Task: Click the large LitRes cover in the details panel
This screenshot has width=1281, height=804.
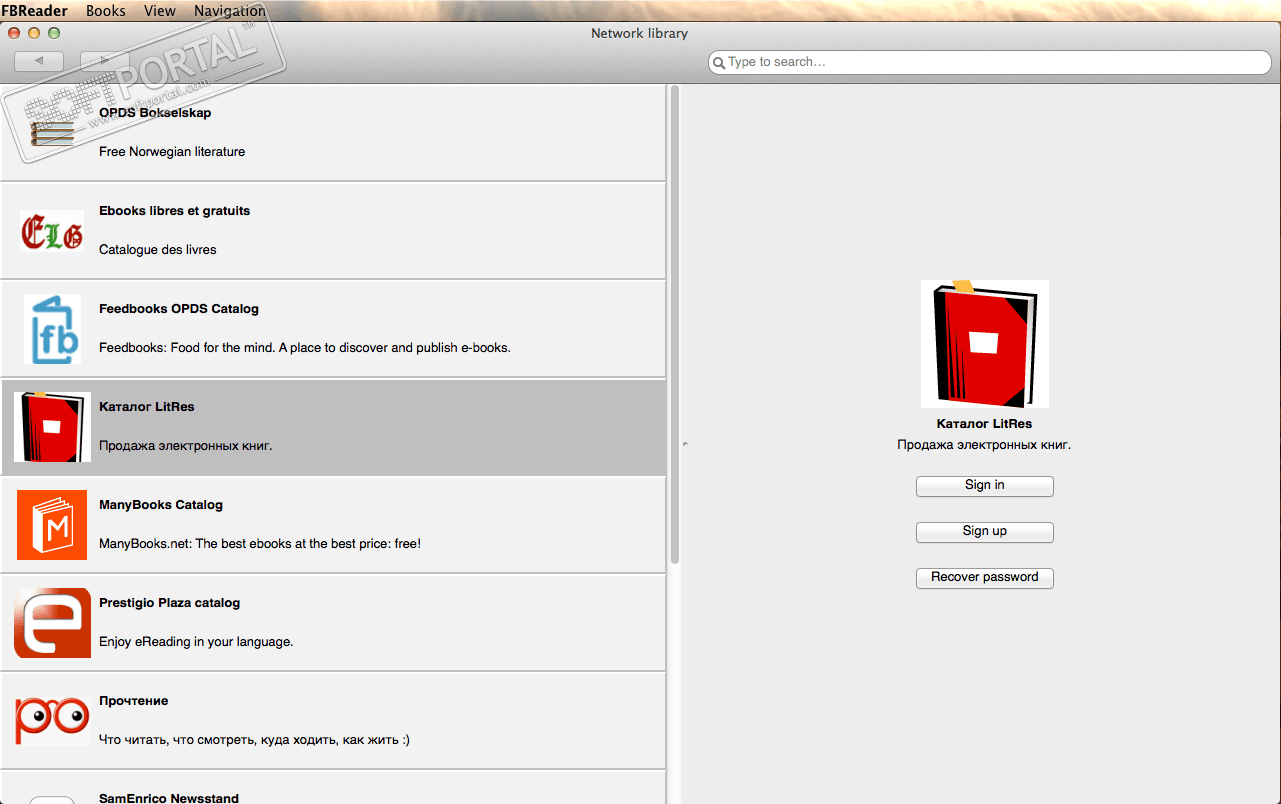Action: pos(985,344)
